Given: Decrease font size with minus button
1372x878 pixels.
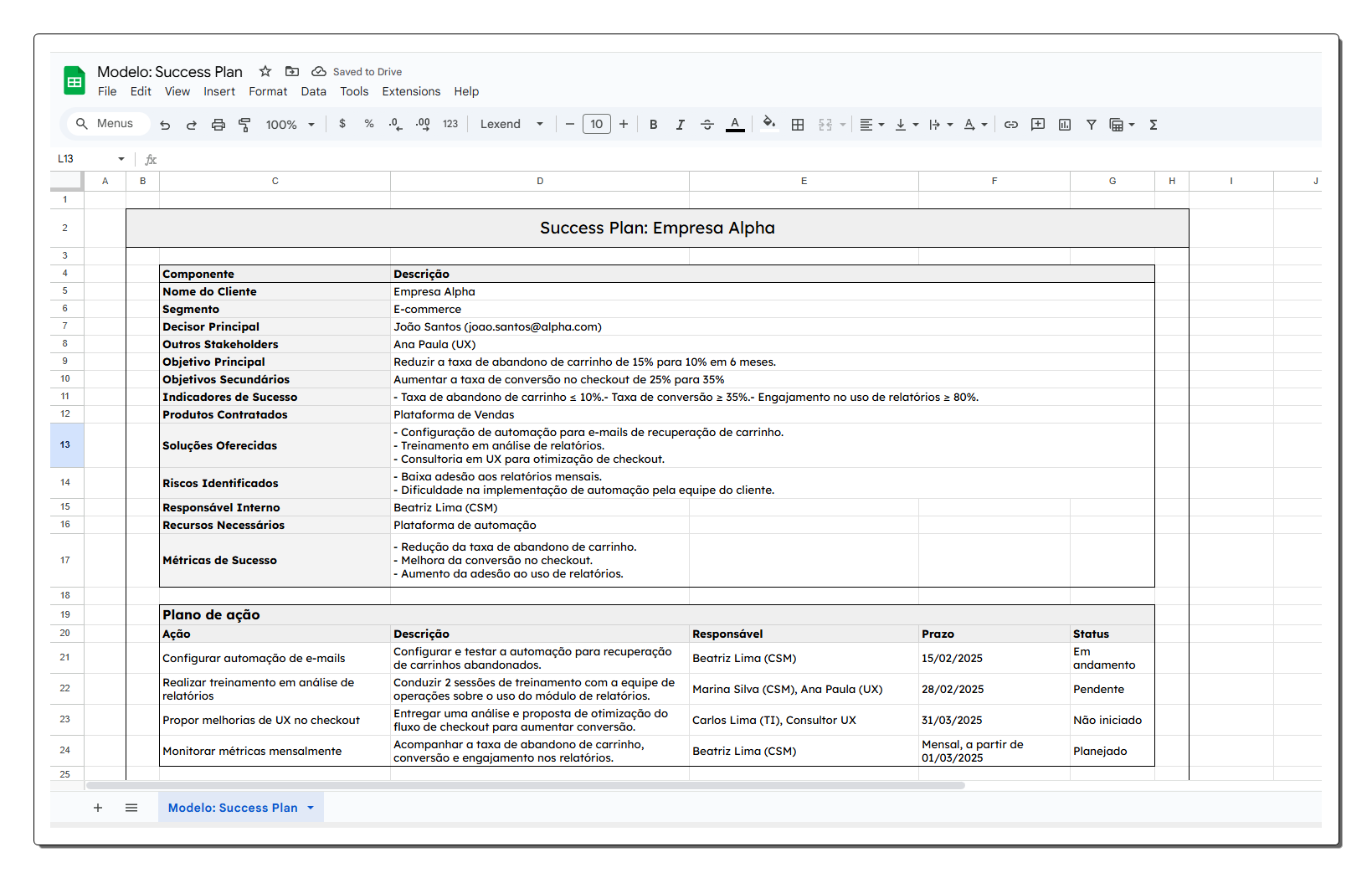Looking at the screenshot, I should [x=570, y=124].
